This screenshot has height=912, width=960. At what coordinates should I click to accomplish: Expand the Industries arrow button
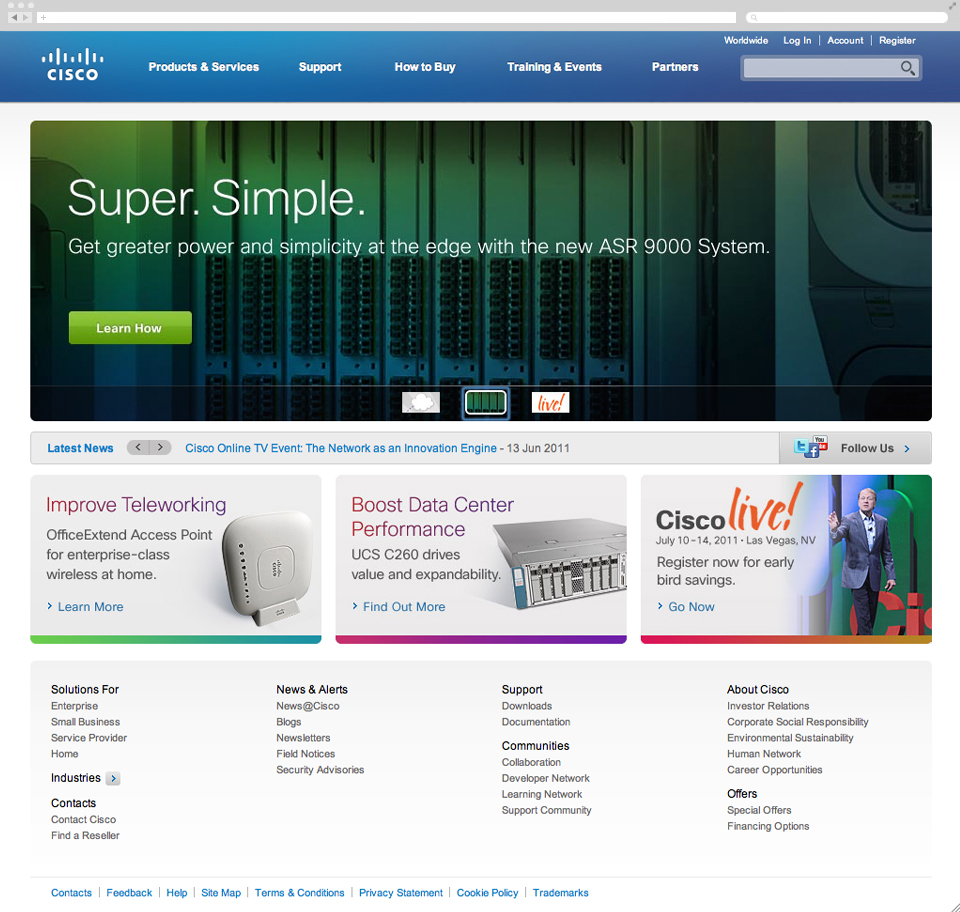tap(113, 779)
